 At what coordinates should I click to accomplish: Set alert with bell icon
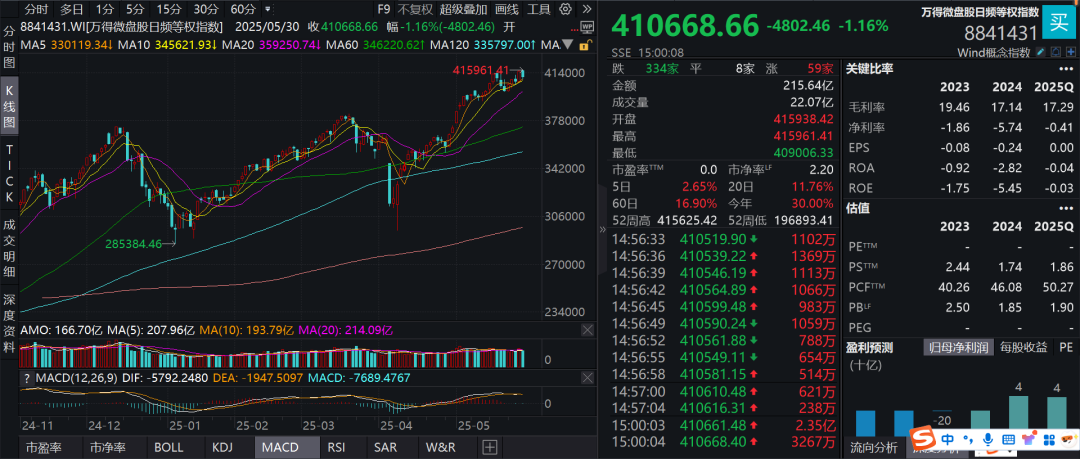[1056, 52]
